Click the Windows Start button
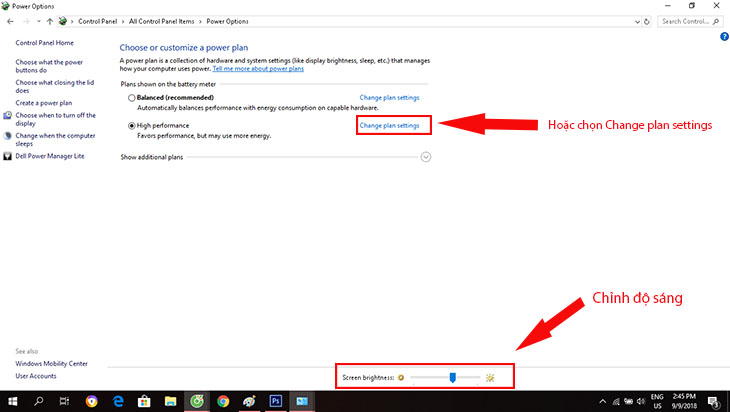Viewport: 730px width, 412px height. click(12, 400)
